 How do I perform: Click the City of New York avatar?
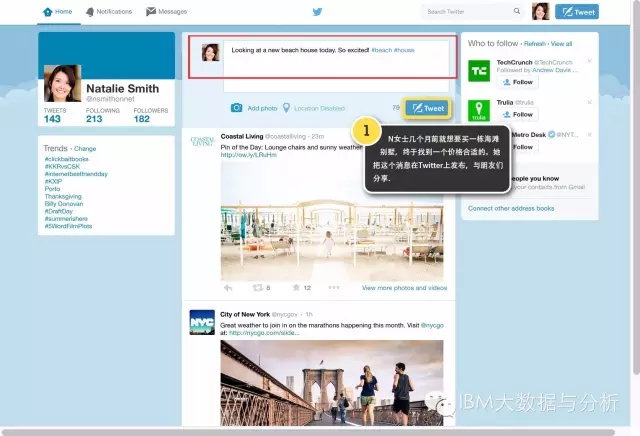(201, 324)
